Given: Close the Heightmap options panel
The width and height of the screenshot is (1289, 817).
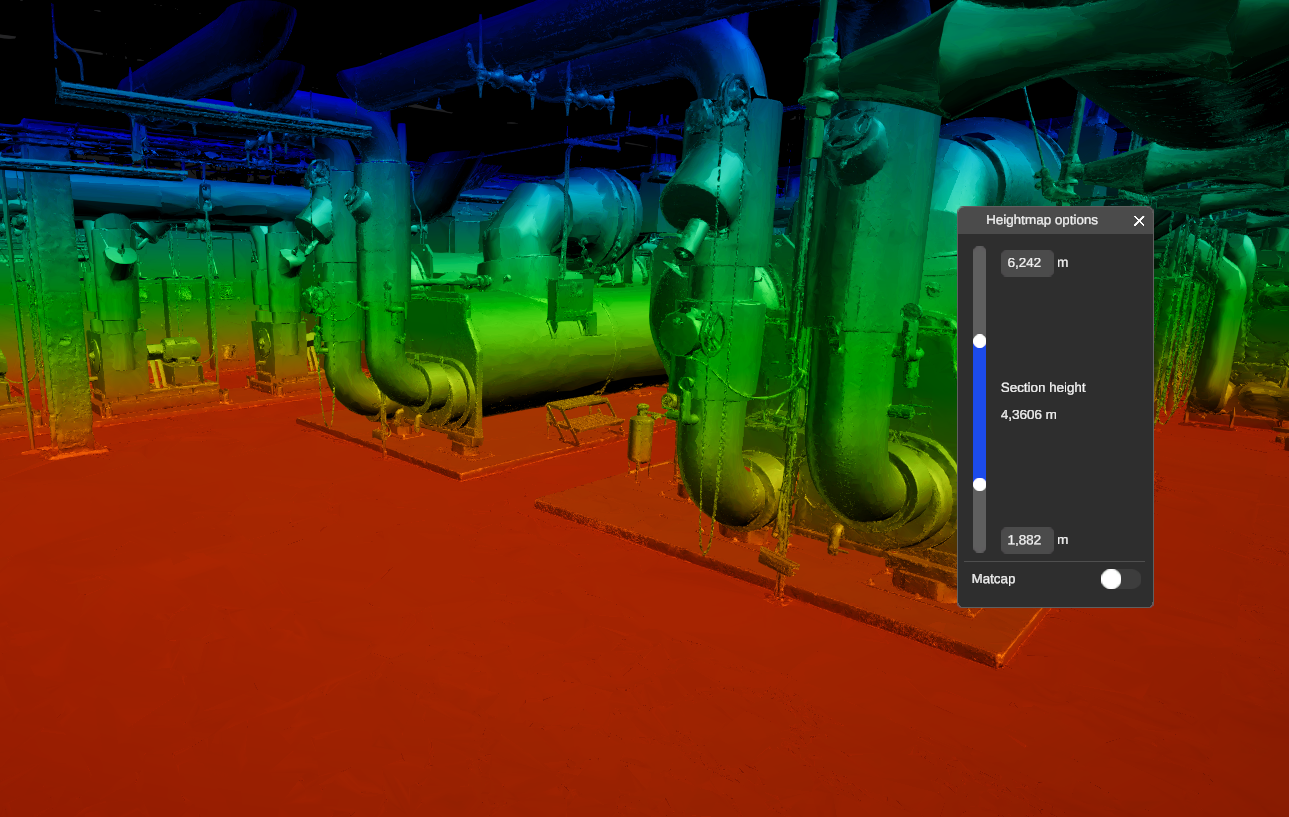Looking at the screenshot, I should 1138,221.
